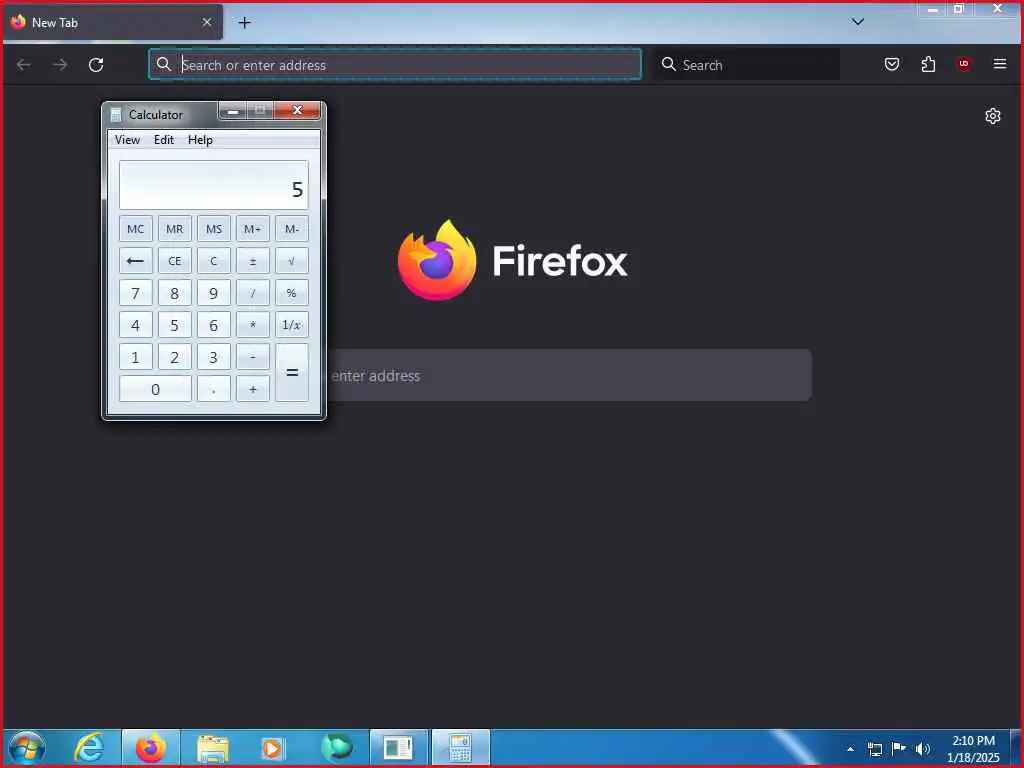Image resolution: width=1024 pixels, height=768 pixels.
Task: Open Firefox extensions menu
Action: (928, 64)
